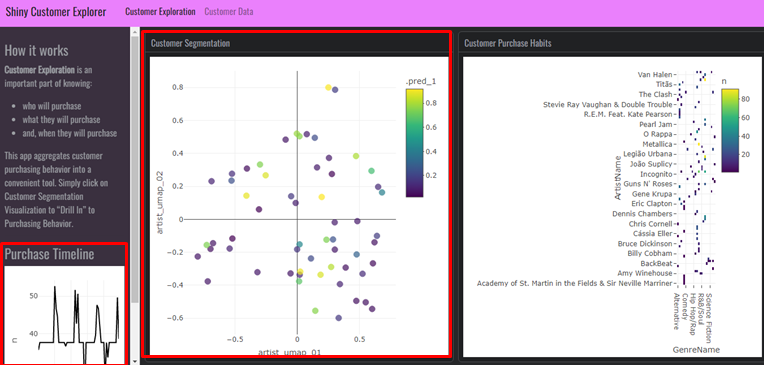Click the Titãs artist label
The width and height of the screenshot is (764, 365).
(664, 84)
